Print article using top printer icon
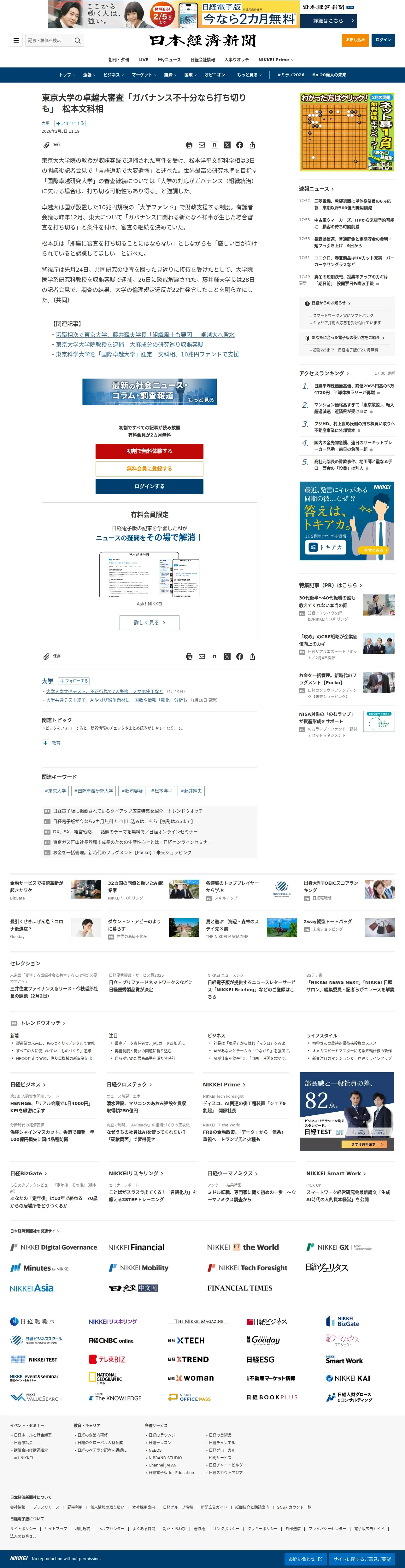 (189, 146)
